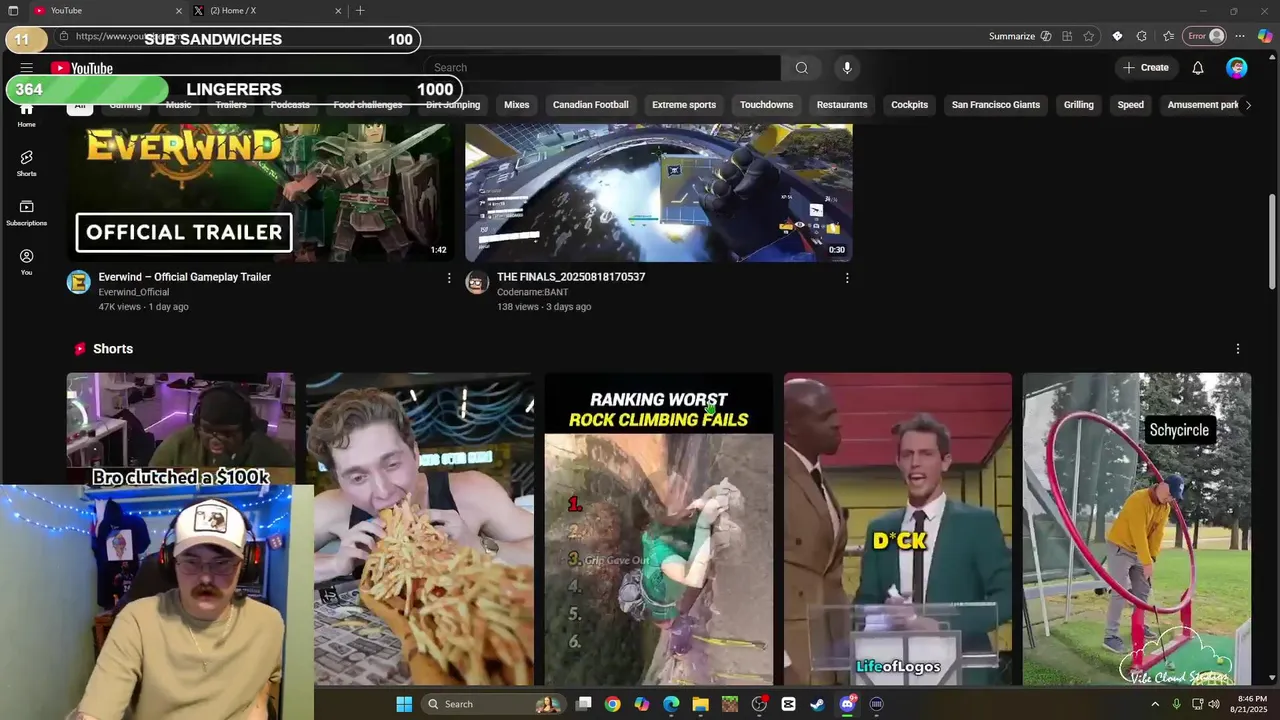This screenshot has width=1280, height=720.
Task: Open the You page in sidebar
Action: [26, 262]
